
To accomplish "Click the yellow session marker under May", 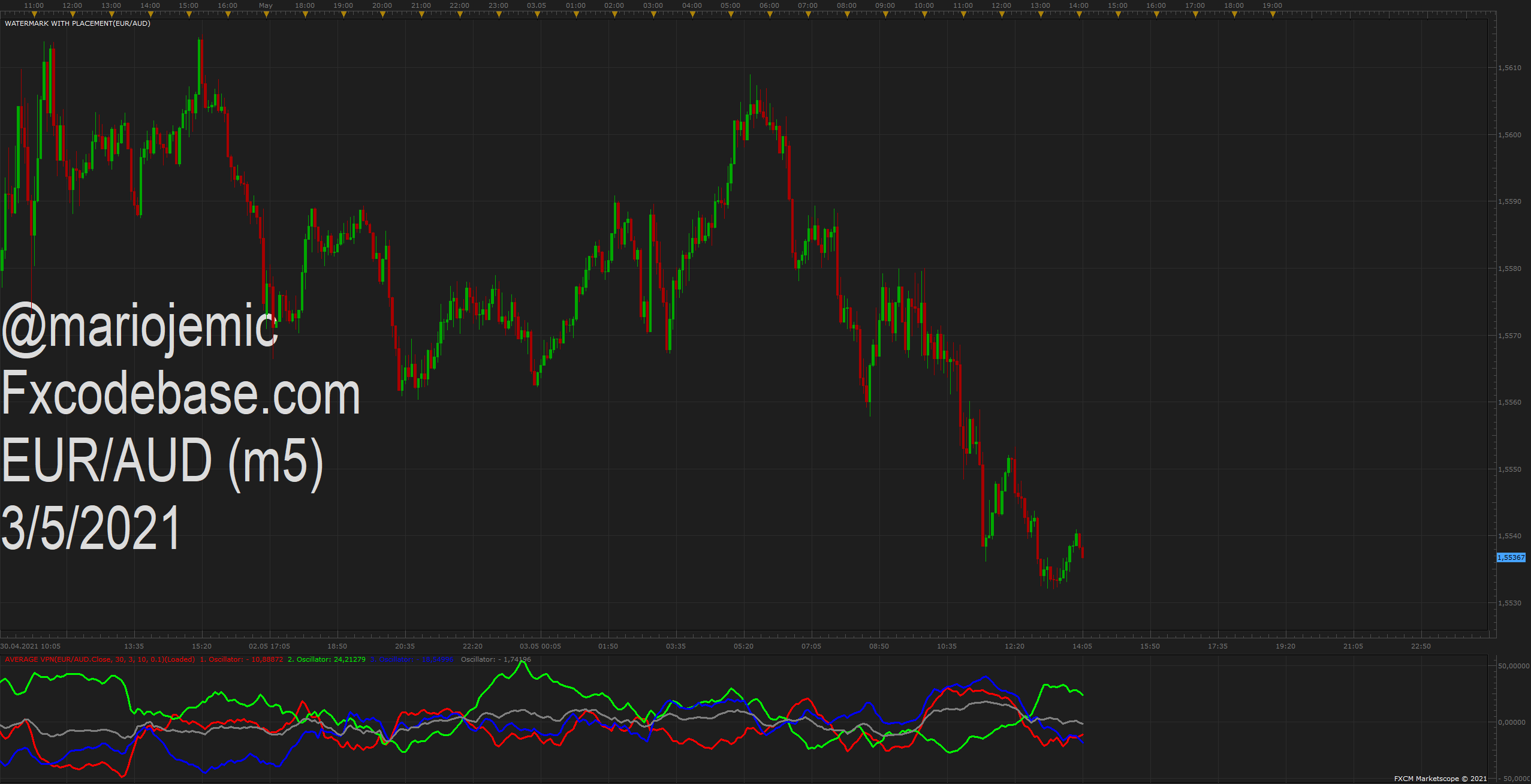I will point(266,14).
